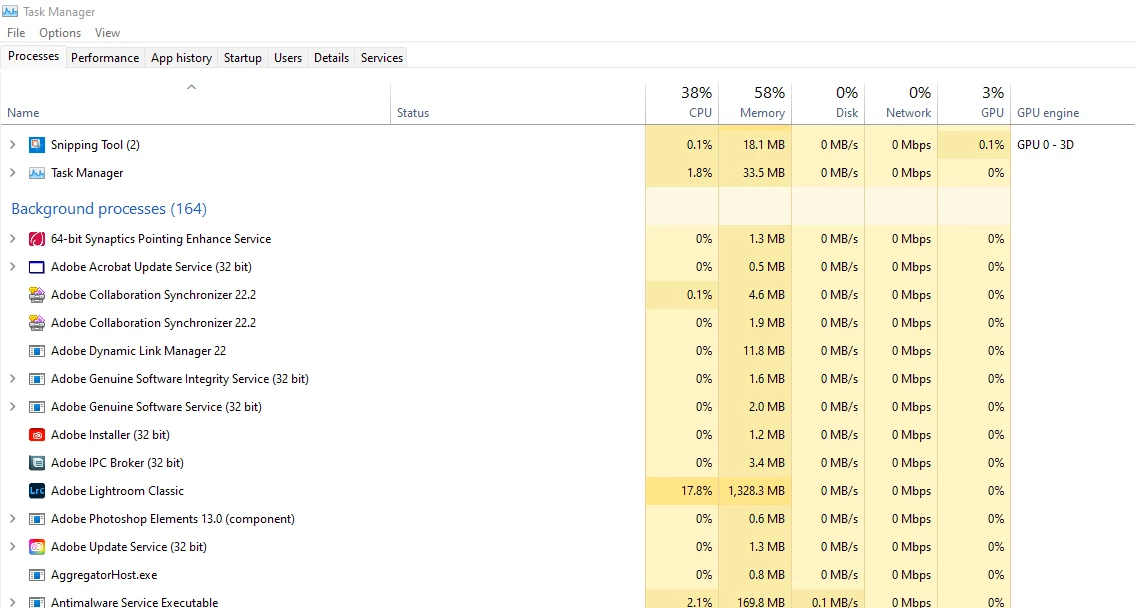
Task: Click the 11.8 MB memory value
Action: (764, 351)
